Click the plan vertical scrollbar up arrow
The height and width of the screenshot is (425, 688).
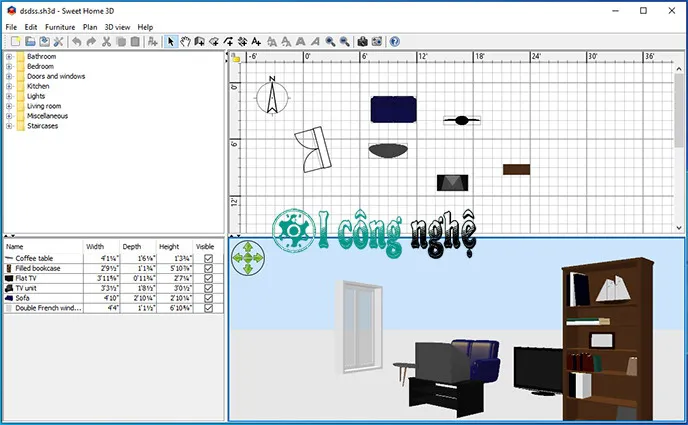[679, 69]
